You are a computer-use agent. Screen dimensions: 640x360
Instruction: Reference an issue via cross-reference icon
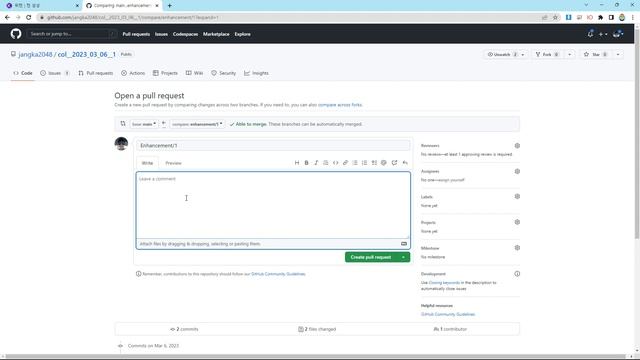[394, 163]
